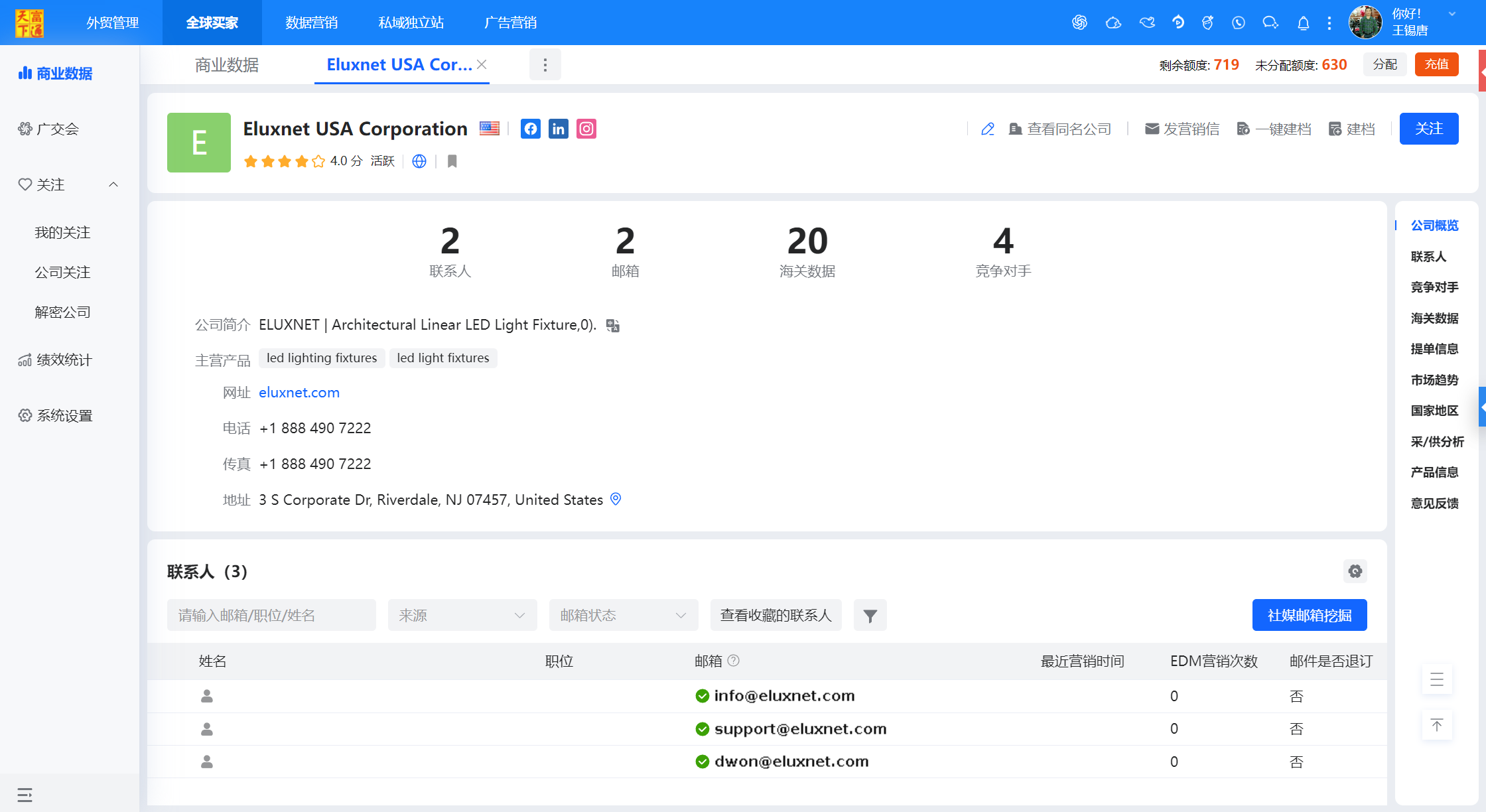This screenshot has height=812, width=1486.
Task: Switch to the 全球买家 menu
Action: (212, 23)
